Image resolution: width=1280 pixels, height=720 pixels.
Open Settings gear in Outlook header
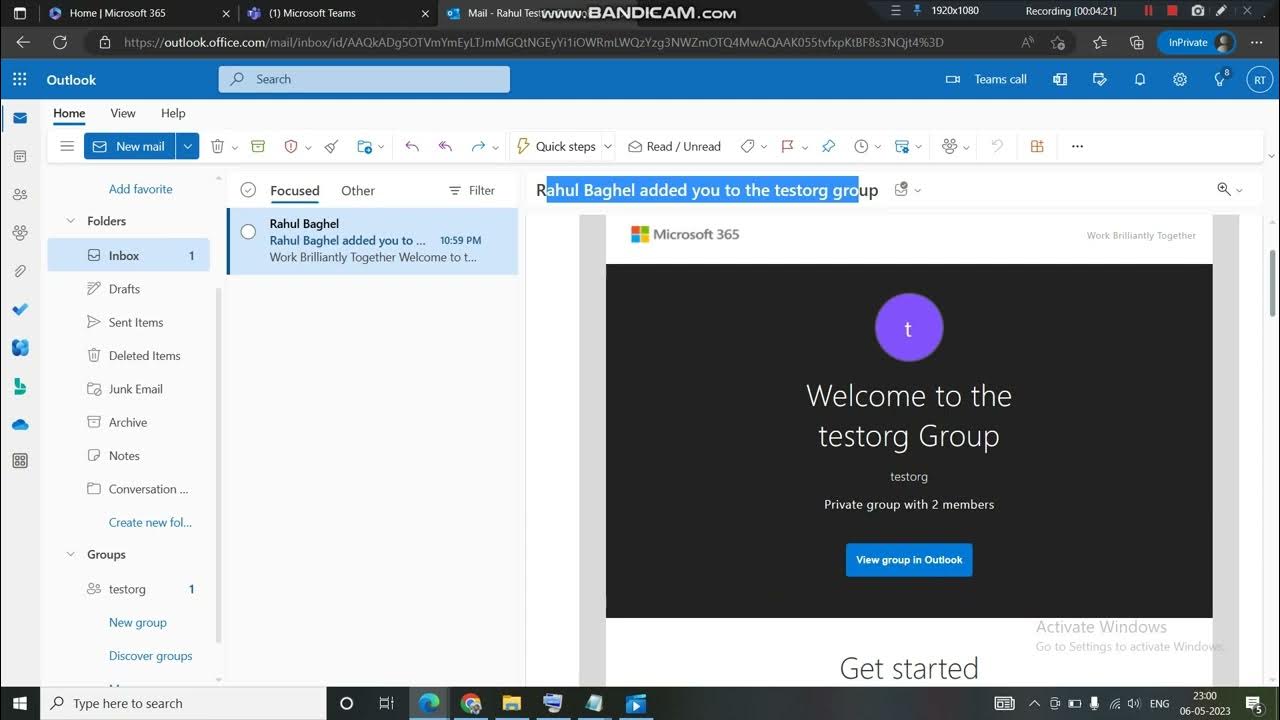pyautogui.click(x=1180, y=79)
